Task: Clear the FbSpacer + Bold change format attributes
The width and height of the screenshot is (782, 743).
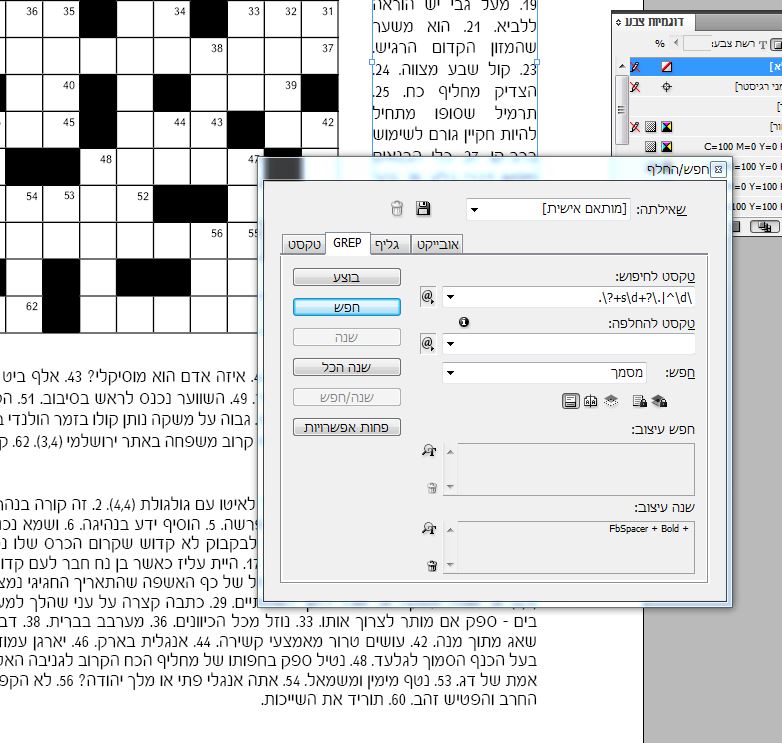Action: pos(432,565)
